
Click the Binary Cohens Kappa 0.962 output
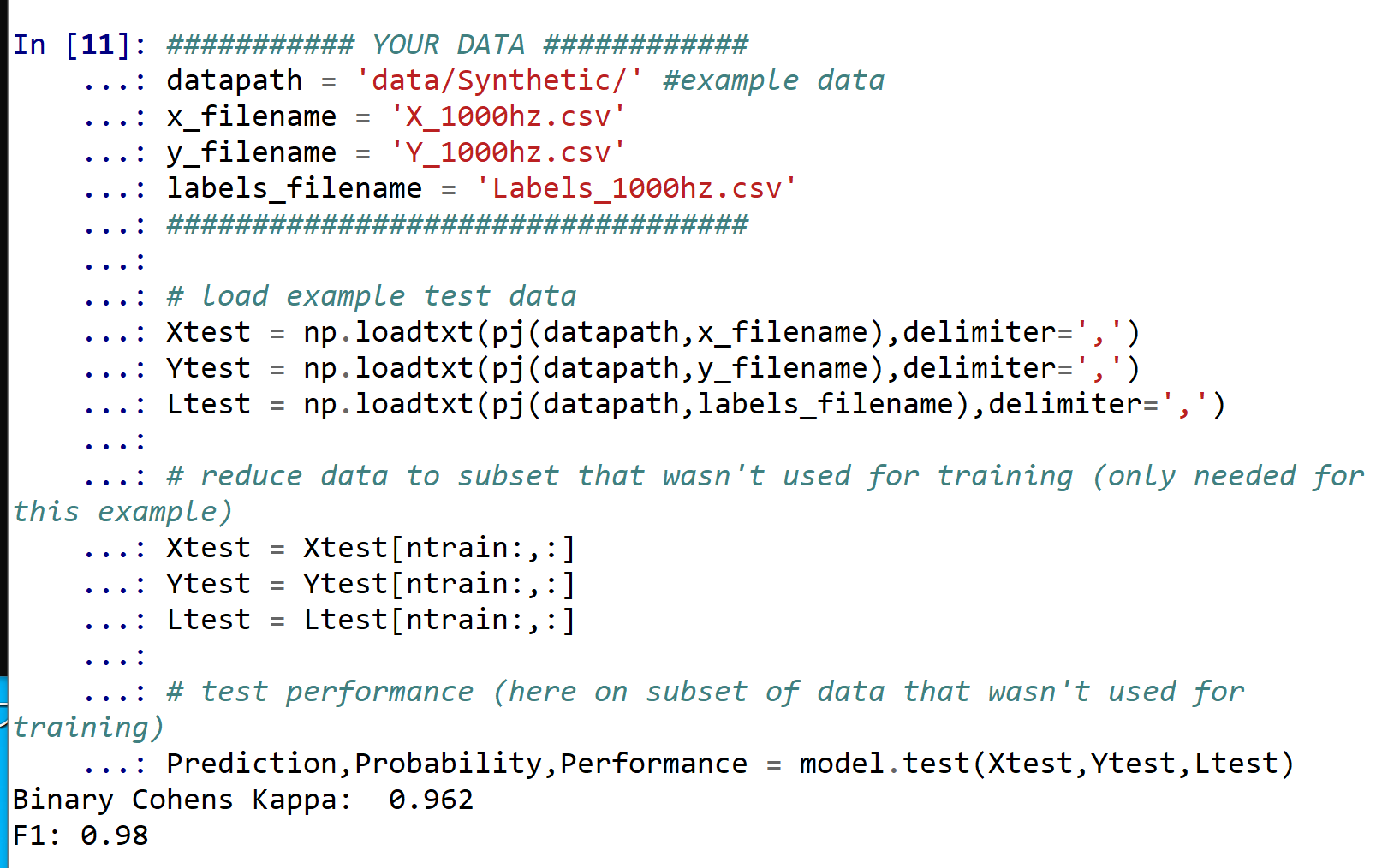243,800
